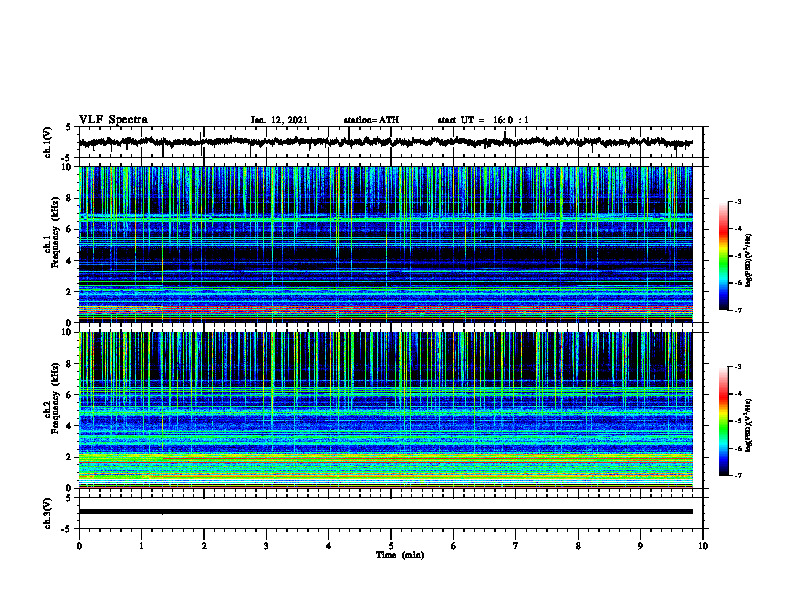Click the ch.1 spectrogram panel
Viewport: 792px width, 612px height.
click(385, 244)
